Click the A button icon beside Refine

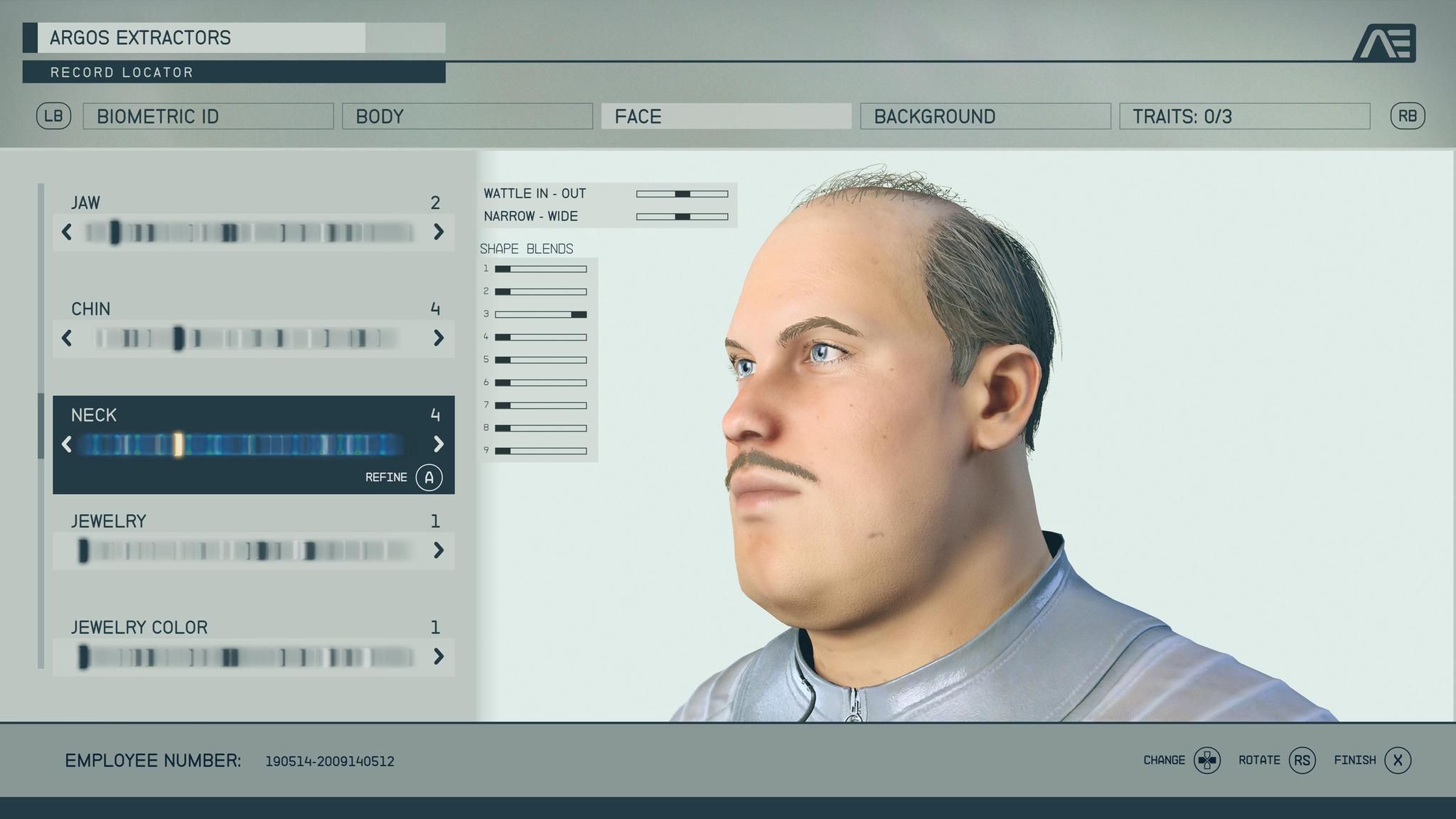click(x=429, y=478)
